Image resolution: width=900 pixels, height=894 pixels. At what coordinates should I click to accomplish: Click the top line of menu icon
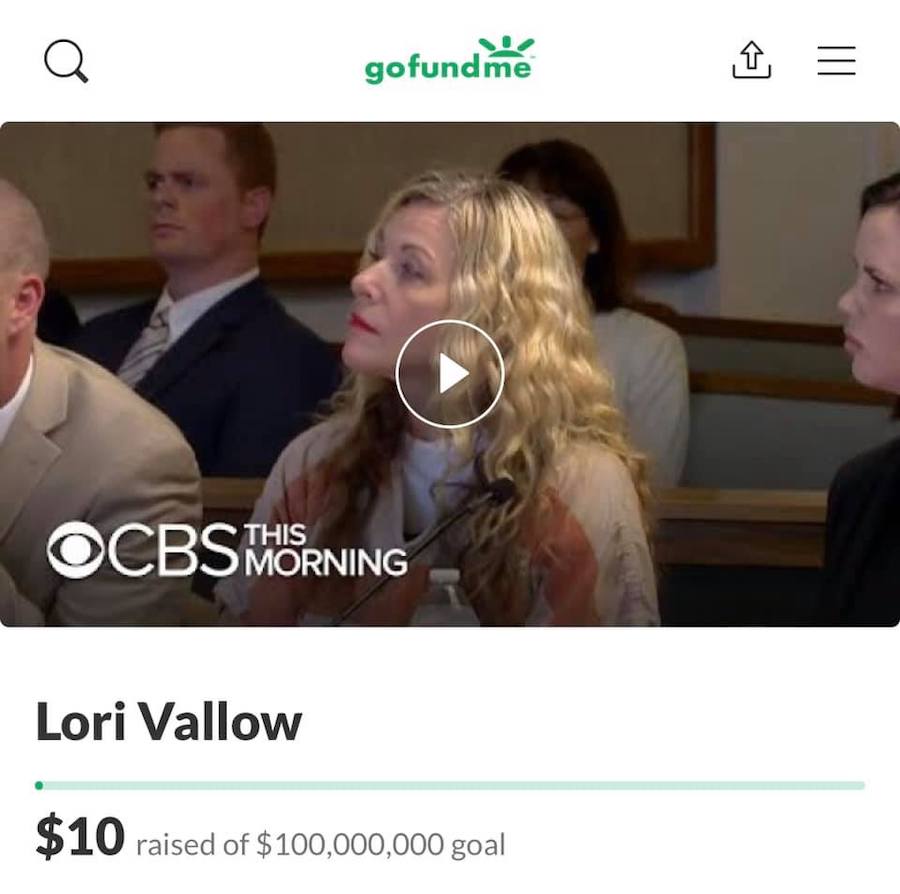(836, 48)
